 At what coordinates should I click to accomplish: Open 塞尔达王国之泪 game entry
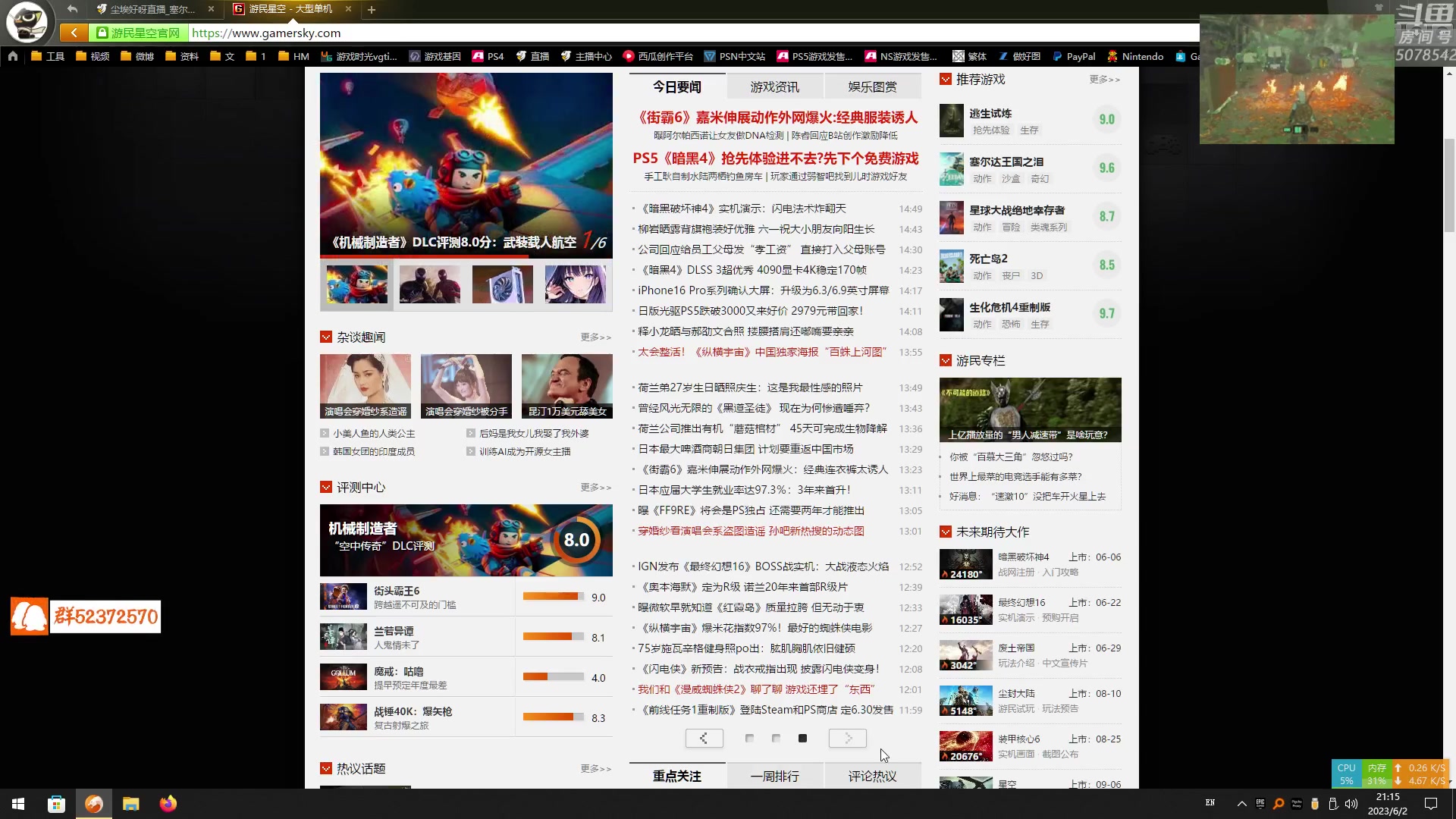1006,162
